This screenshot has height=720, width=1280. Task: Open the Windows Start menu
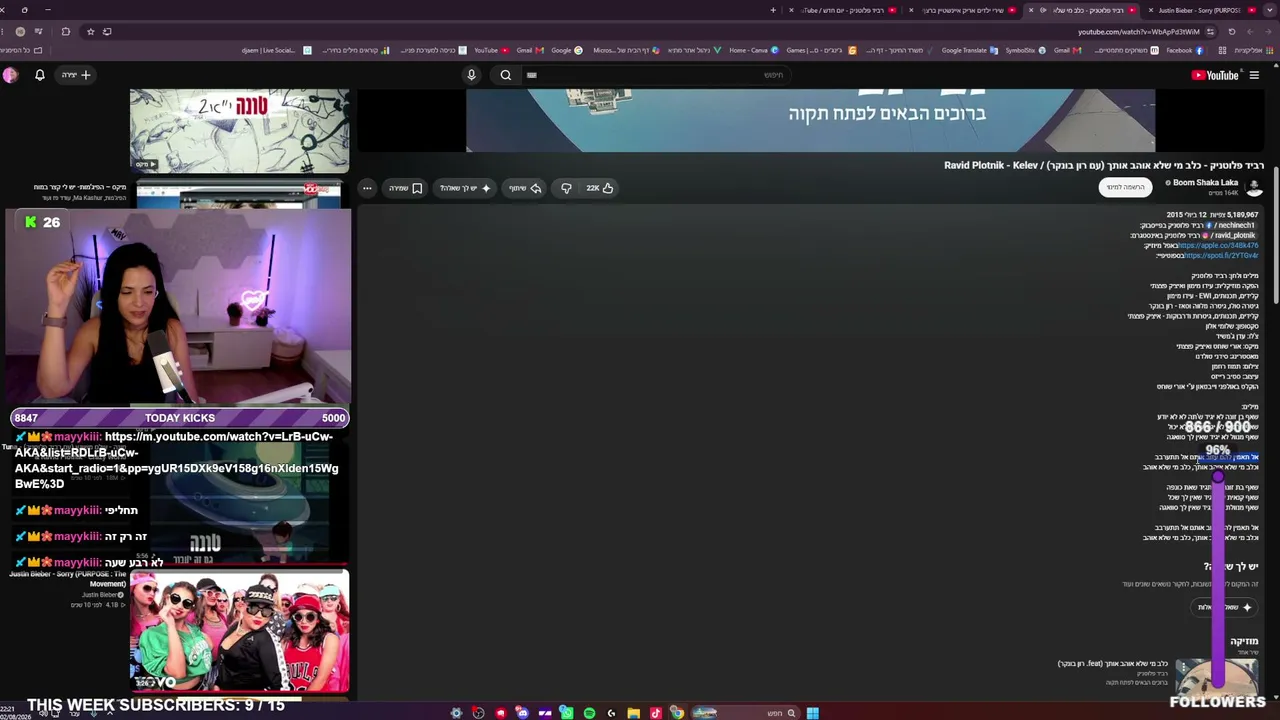click(813, 713)
